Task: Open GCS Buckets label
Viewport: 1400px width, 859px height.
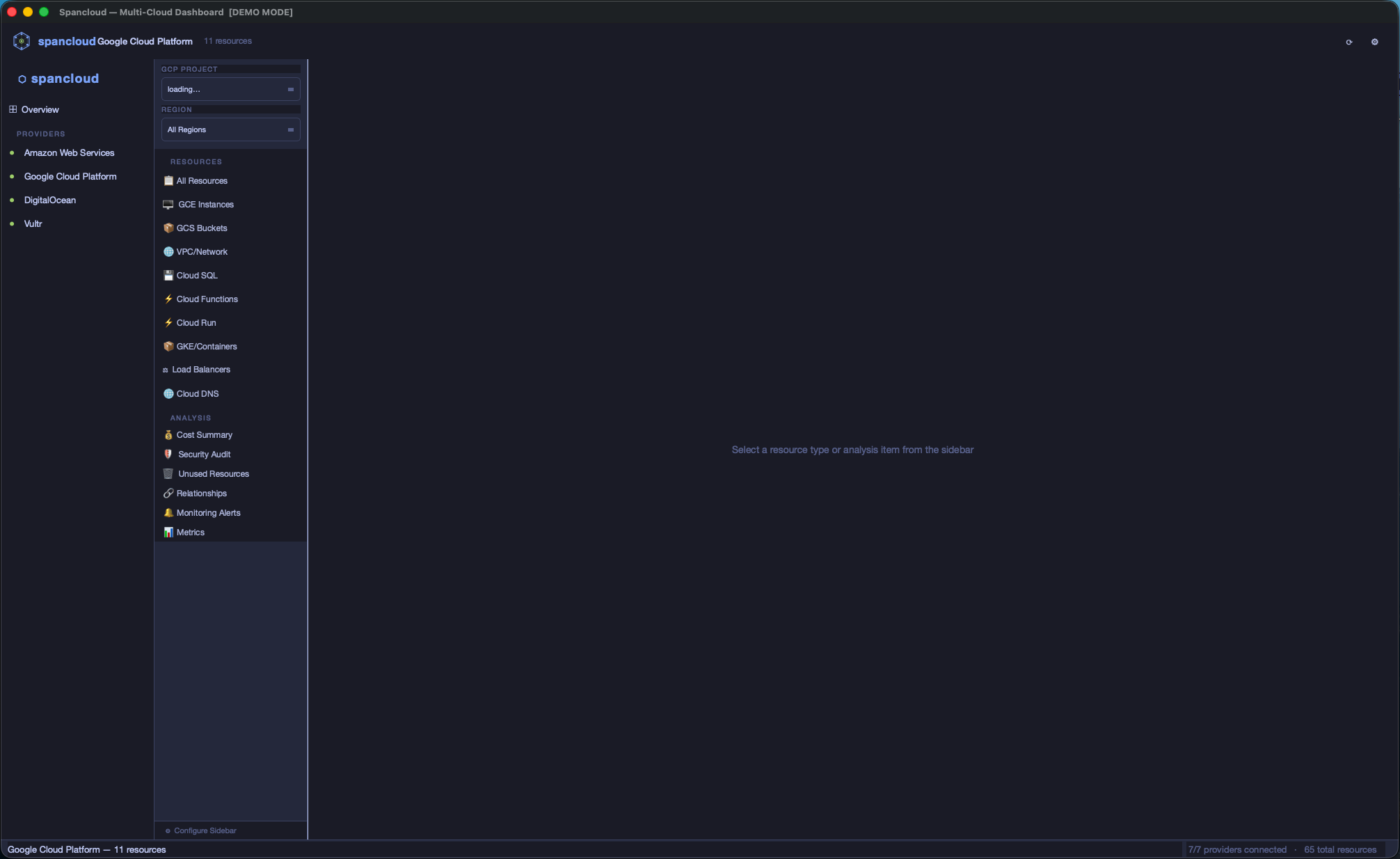Action: tap(202, 228)
